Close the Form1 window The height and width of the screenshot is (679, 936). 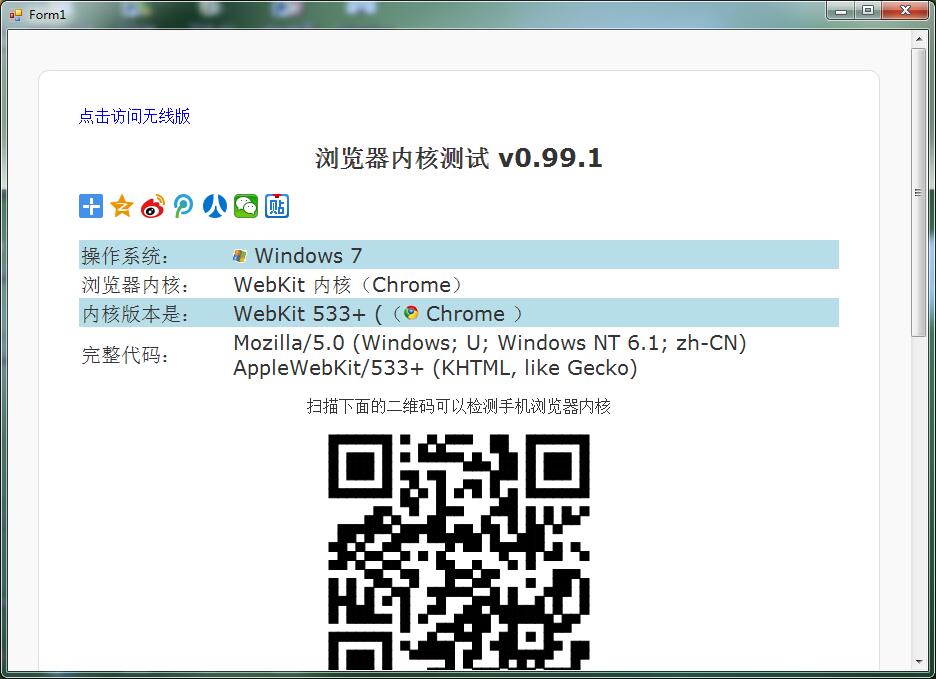click(905, 11)
